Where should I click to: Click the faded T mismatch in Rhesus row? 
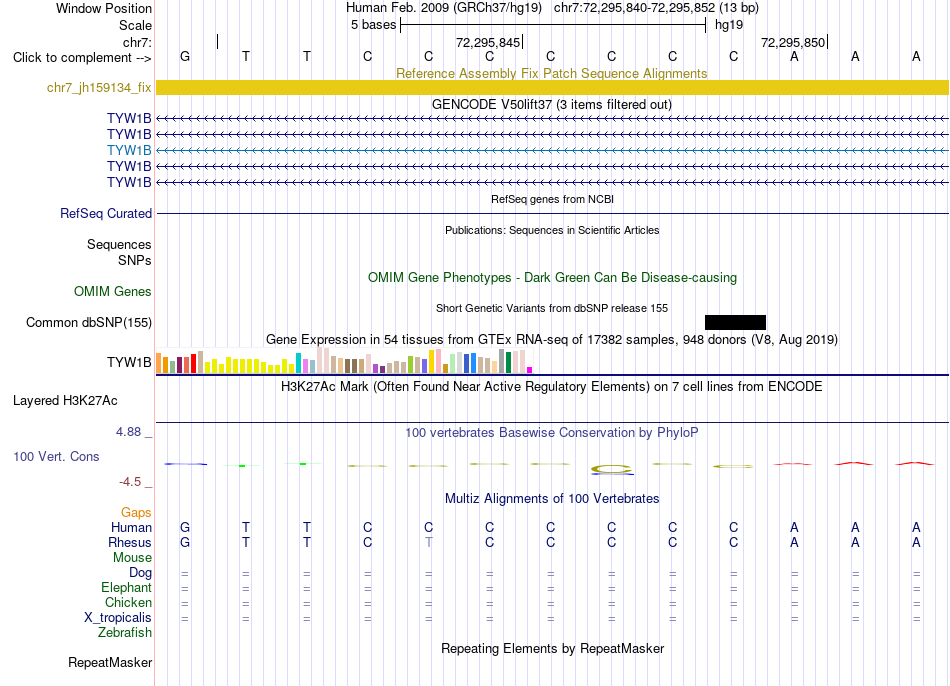(428, 542)
